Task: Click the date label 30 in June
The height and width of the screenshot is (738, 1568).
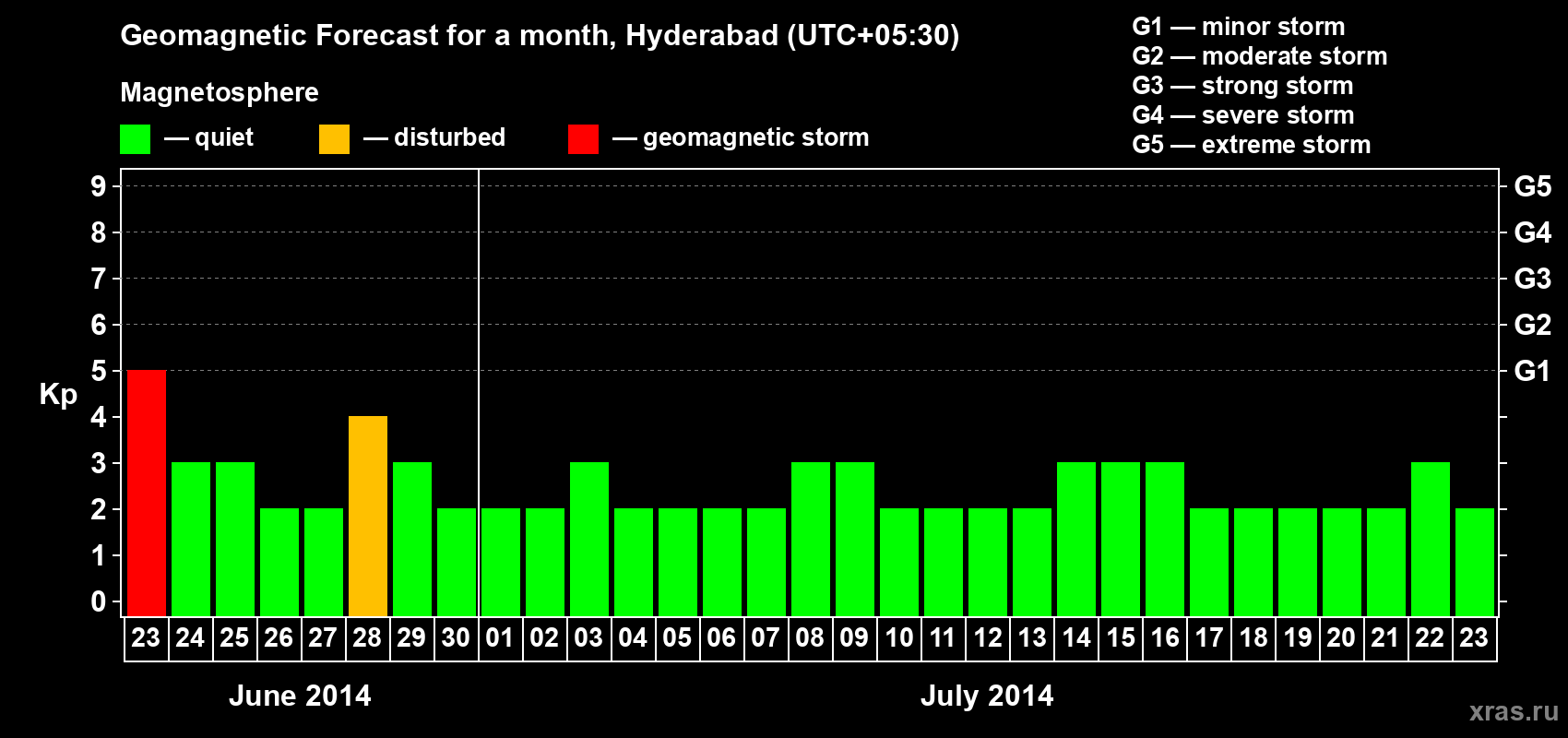Action: 456,637
